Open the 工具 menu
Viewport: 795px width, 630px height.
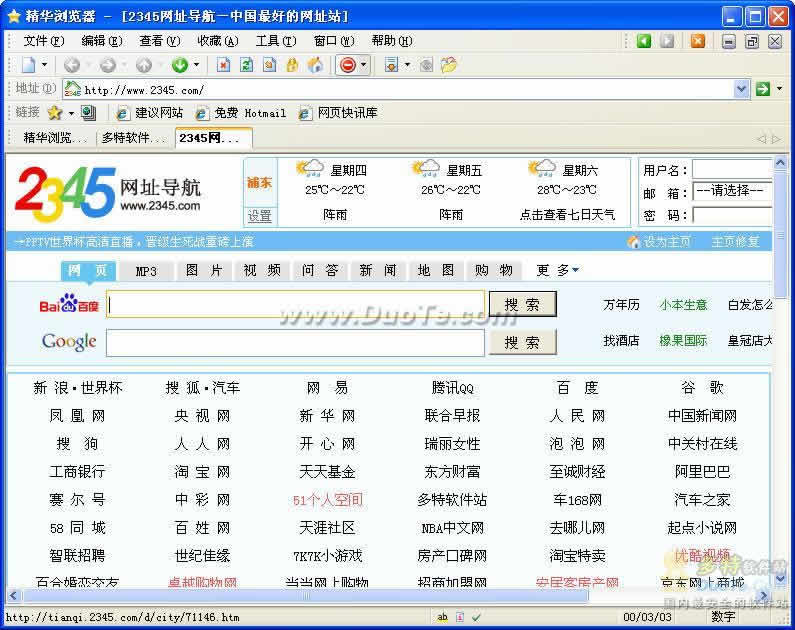tap(276, 41)
